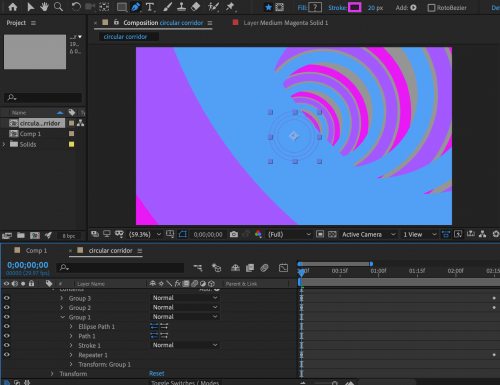Click the Stroke color swatch
Image resolution: width=500 pixels, height=385 pixels.
[x=354, y=7]
